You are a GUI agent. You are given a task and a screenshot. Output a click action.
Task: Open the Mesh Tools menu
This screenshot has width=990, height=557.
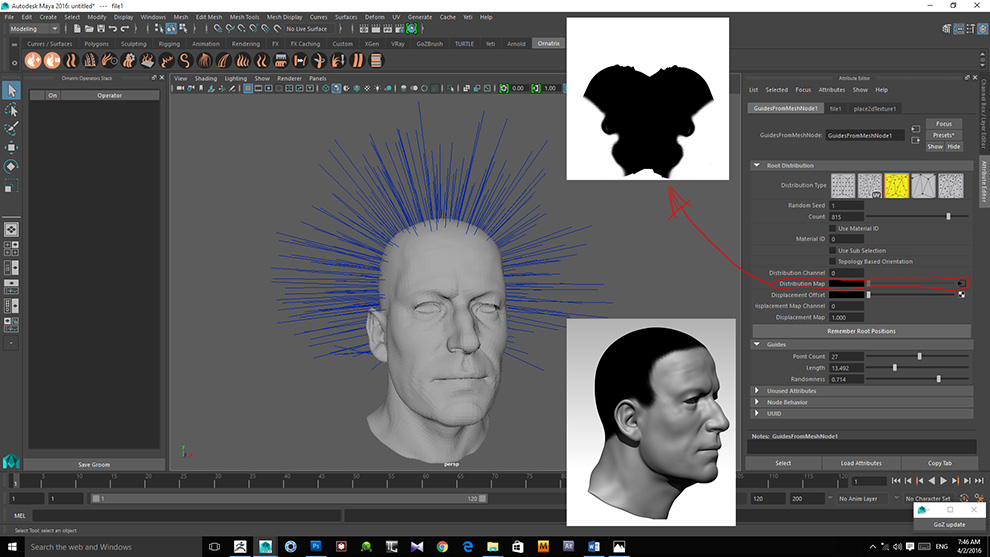pos(244,17)
